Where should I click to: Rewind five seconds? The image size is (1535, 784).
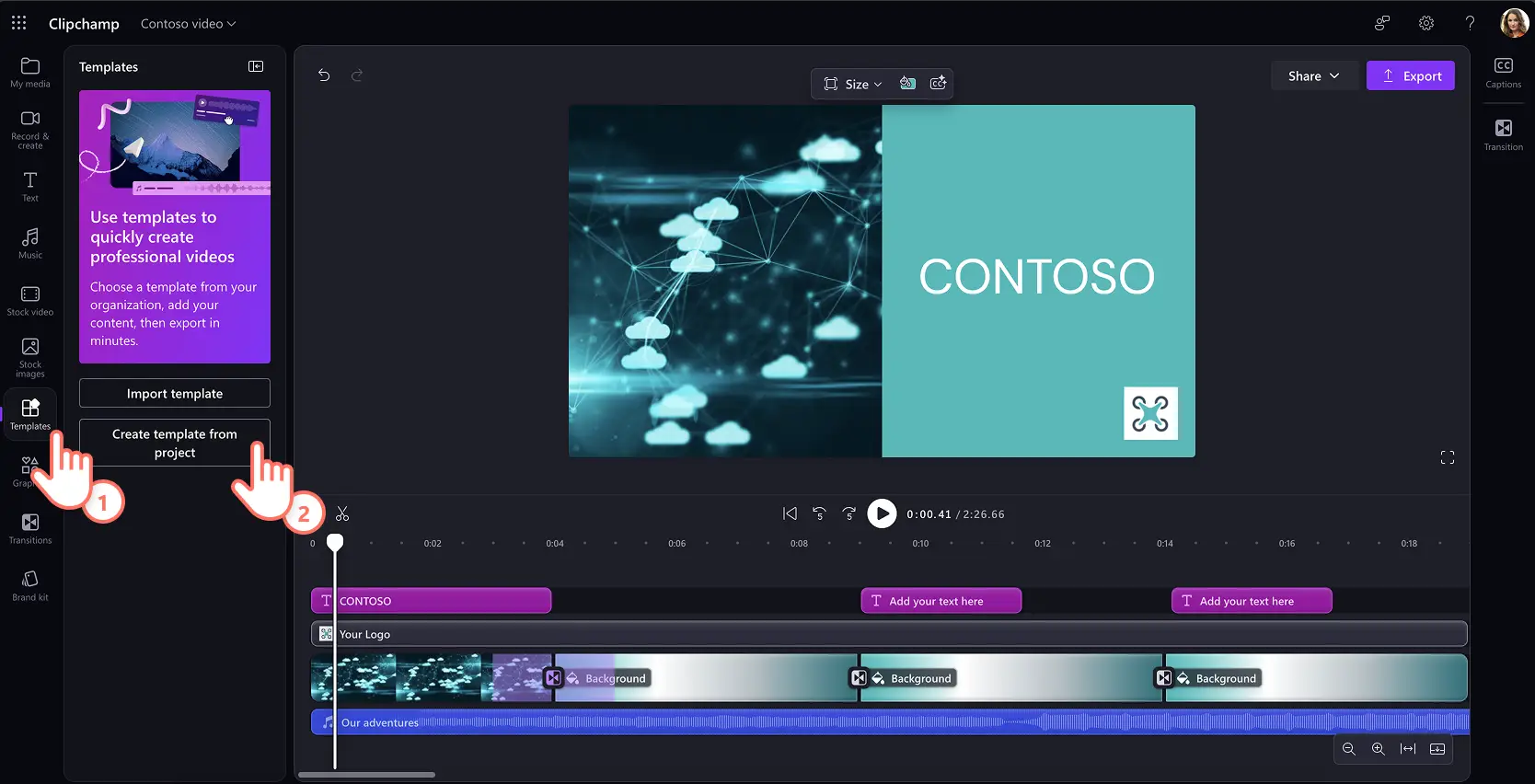[819, 513]
